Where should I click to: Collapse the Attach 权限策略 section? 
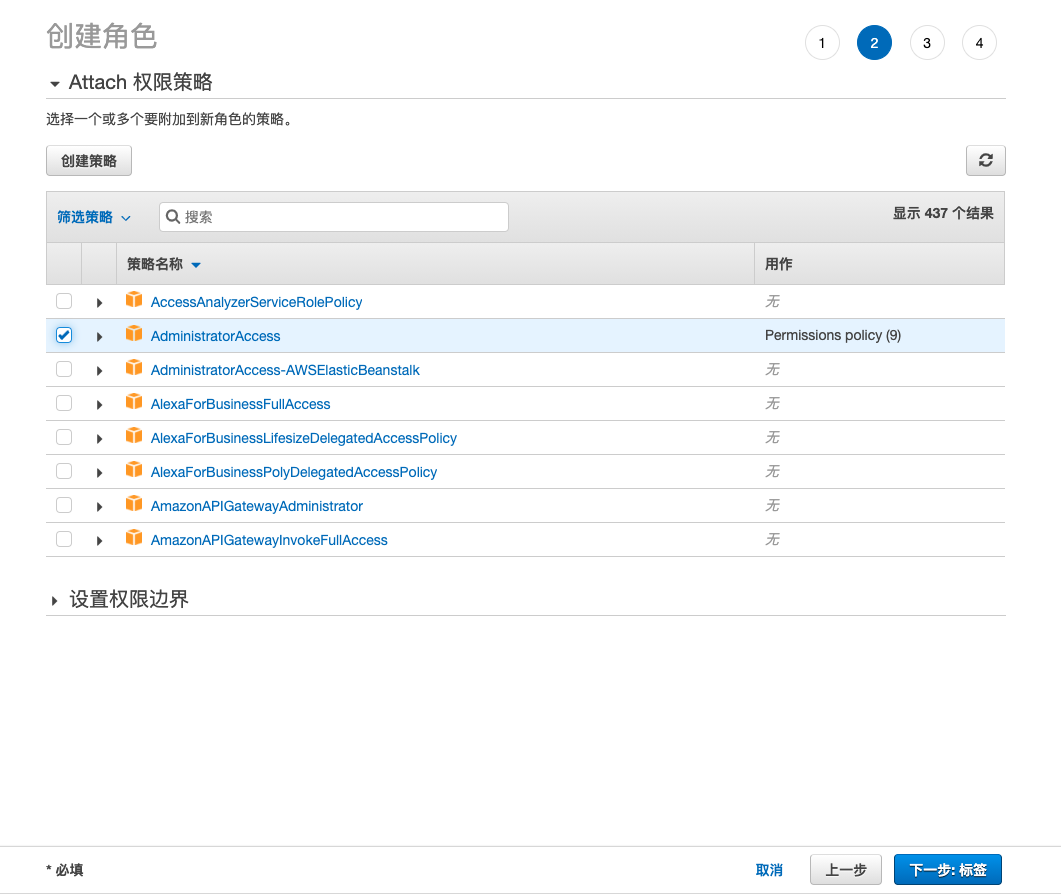[x=54, y=83]
